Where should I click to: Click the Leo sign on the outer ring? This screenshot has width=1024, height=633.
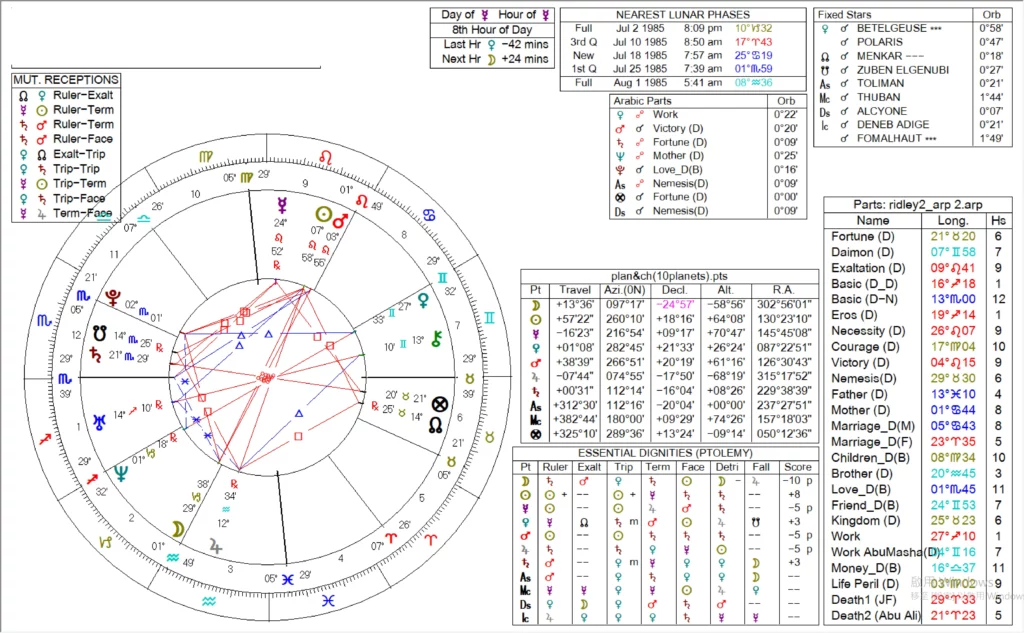click(326, 157)
